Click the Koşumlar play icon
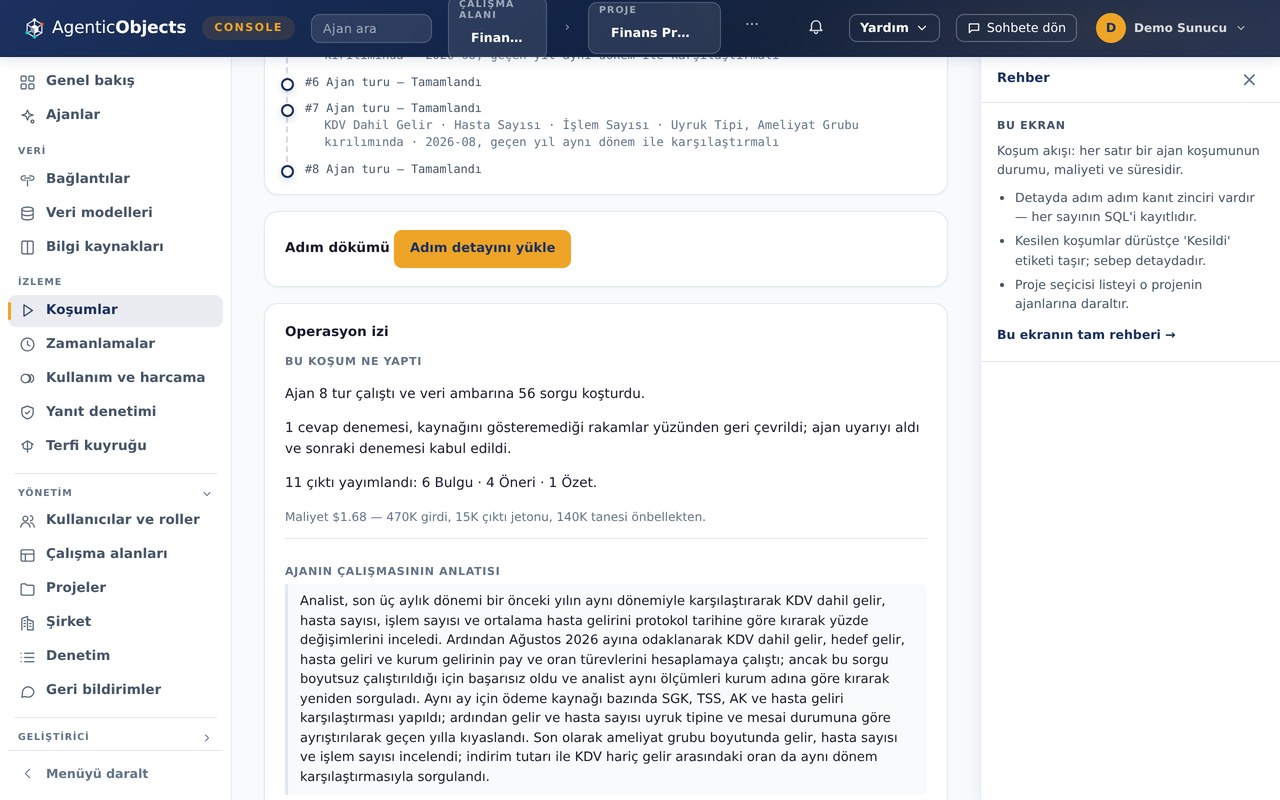Screen dimensions: 1280x800 coord(28,310)
